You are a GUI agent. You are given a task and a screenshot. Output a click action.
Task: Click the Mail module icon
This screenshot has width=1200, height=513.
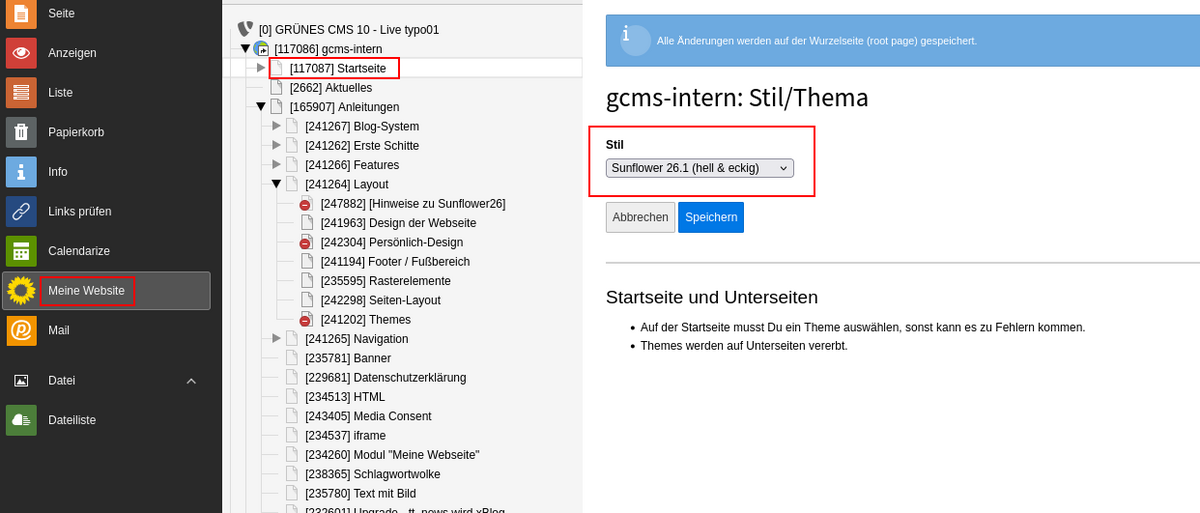21,330
